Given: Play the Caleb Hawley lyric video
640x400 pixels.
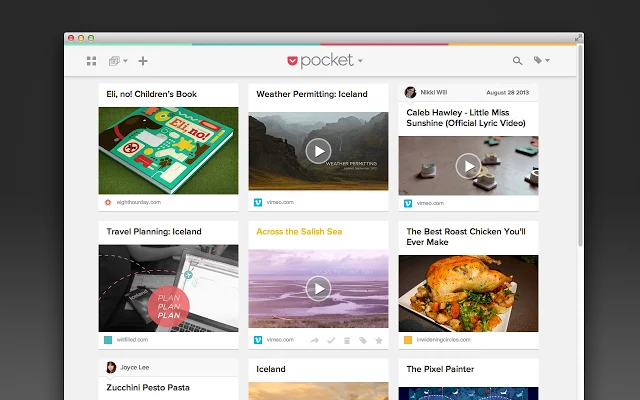Looking at the screenshot, I should (468, 166).
